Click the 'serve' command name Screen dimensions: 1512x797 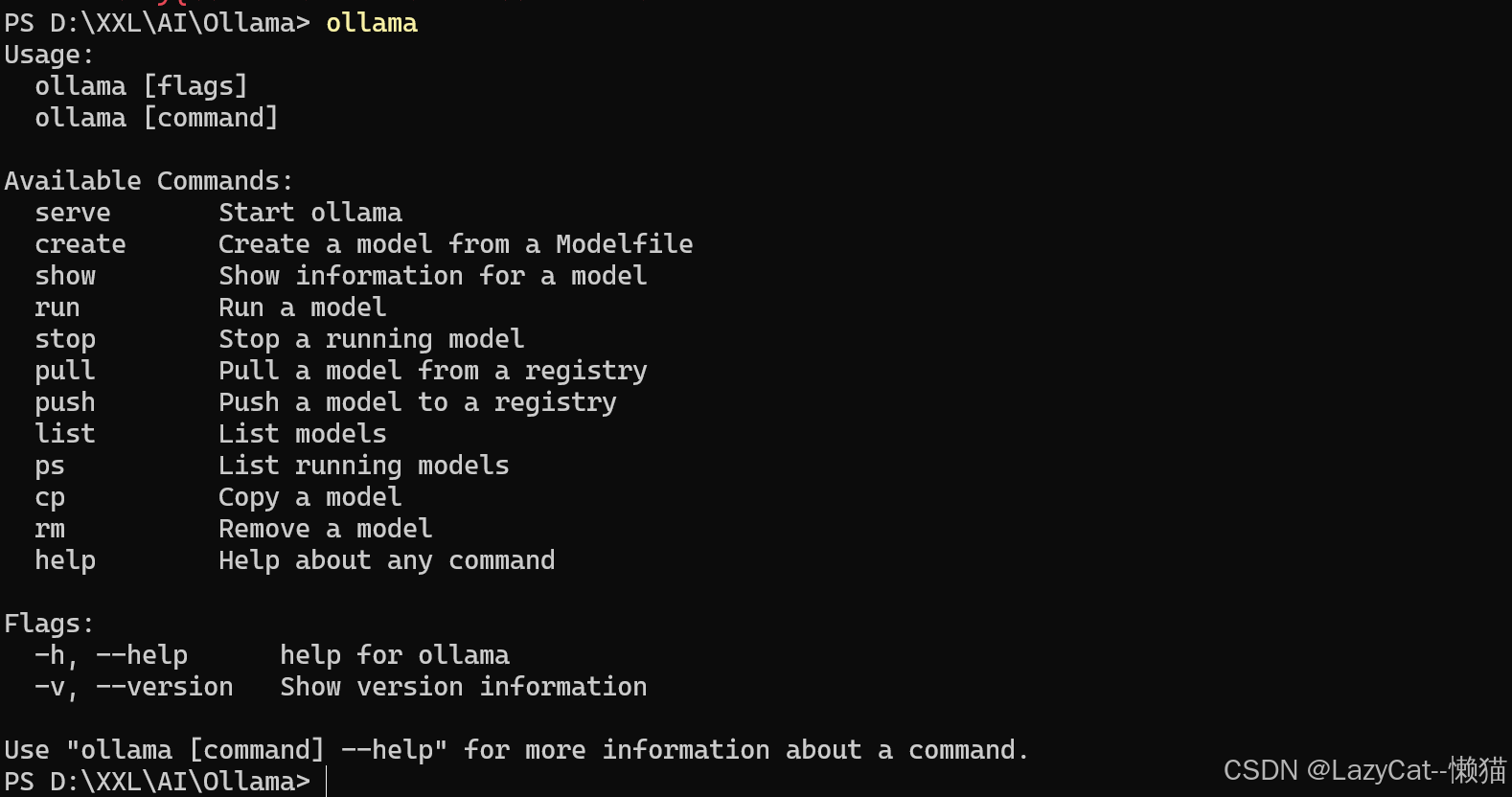[73, 213]
